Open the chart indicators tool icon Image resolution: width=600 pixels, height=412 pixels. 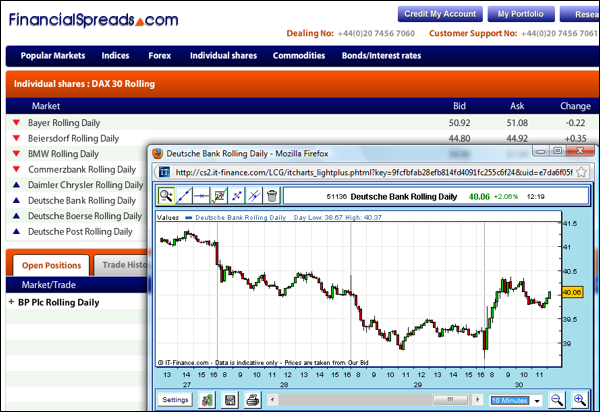[219, 196]
